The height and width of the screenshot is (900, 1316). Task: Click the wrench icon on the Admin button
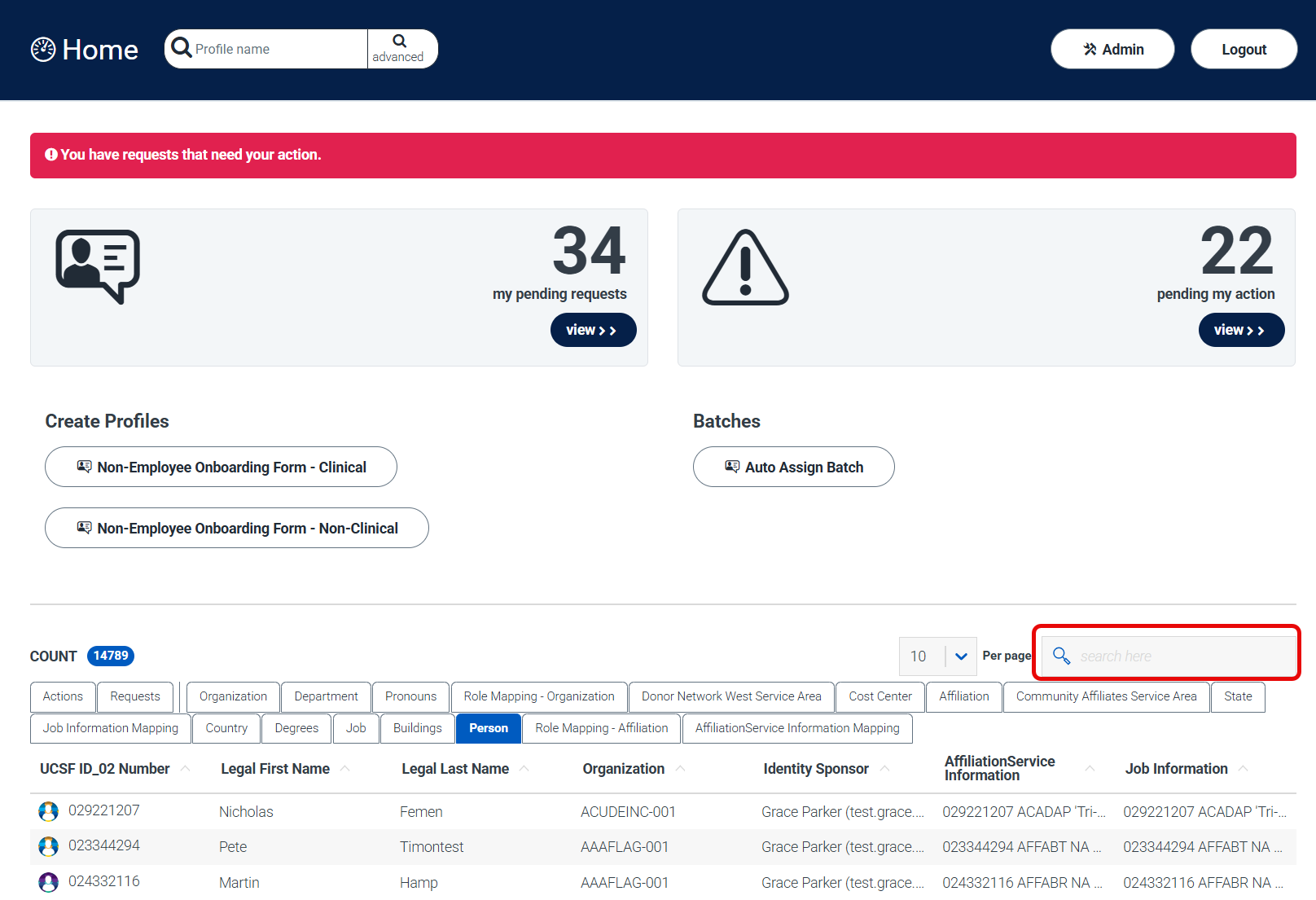[1089, 49]
